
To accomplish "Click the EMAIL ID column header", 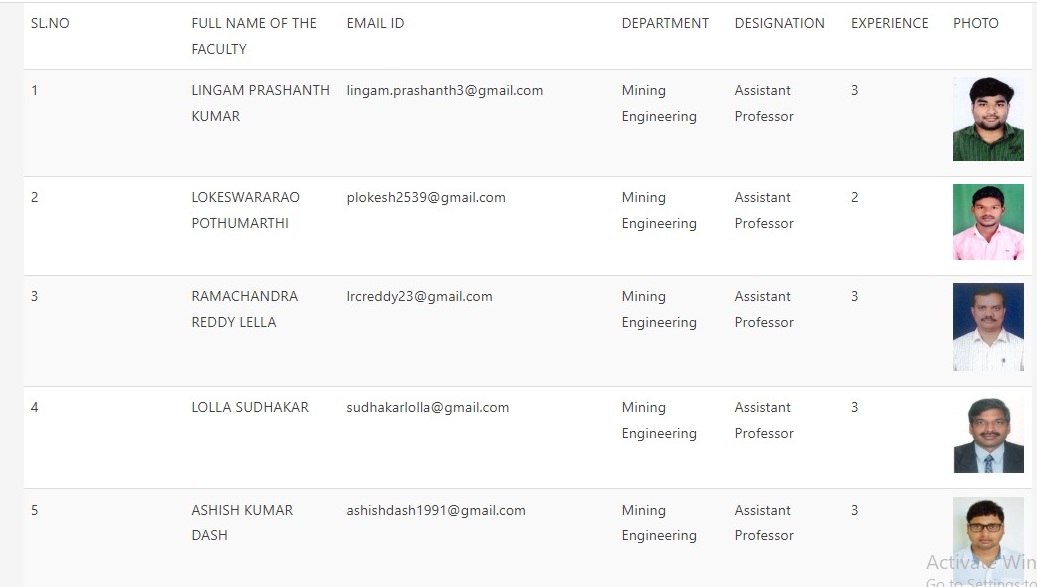I will tap(375, 23).
